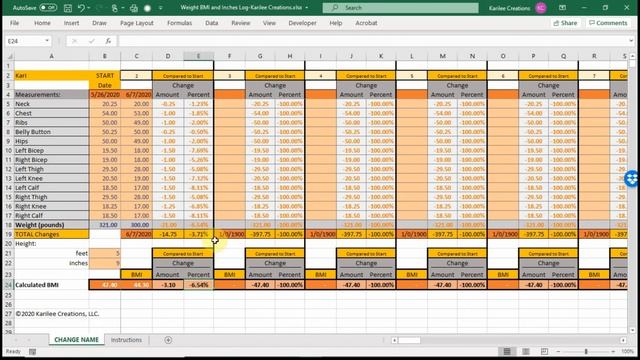Open the Help ribbon tab
640x360 pixels.
pos(336,23)
